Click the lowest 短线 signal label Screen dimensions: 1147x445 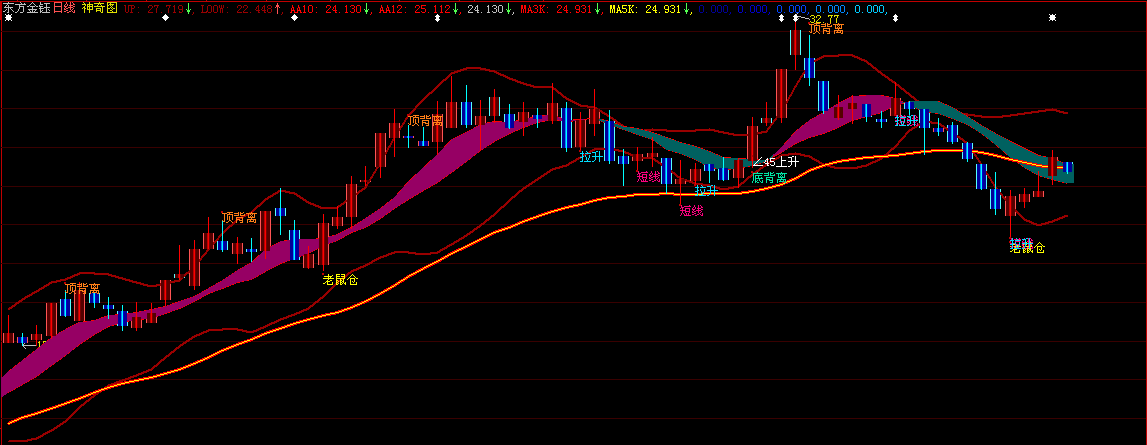point(691,212)
